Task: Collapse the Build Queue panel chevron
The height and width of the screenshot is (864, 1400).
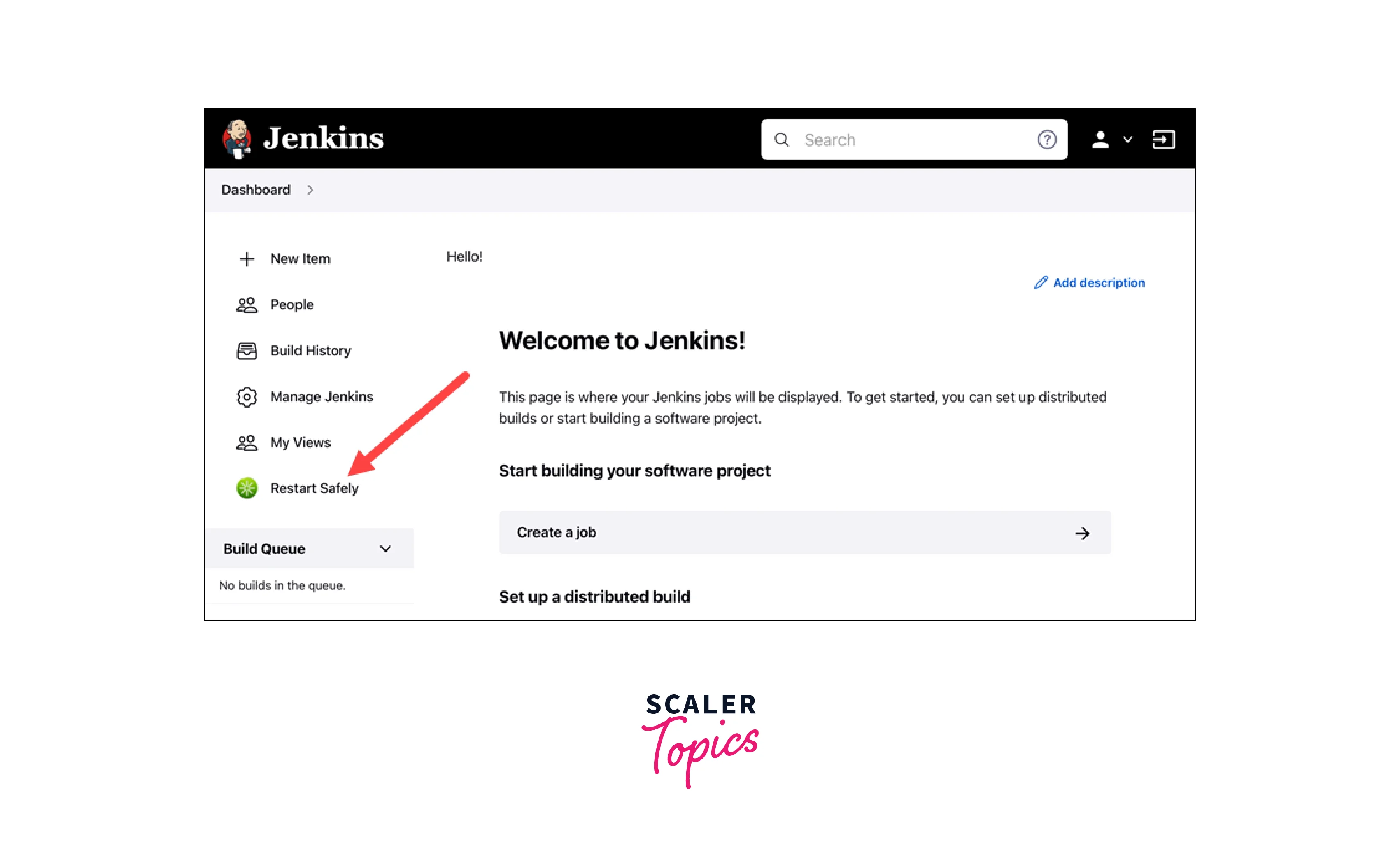Action: pos(386,549)
